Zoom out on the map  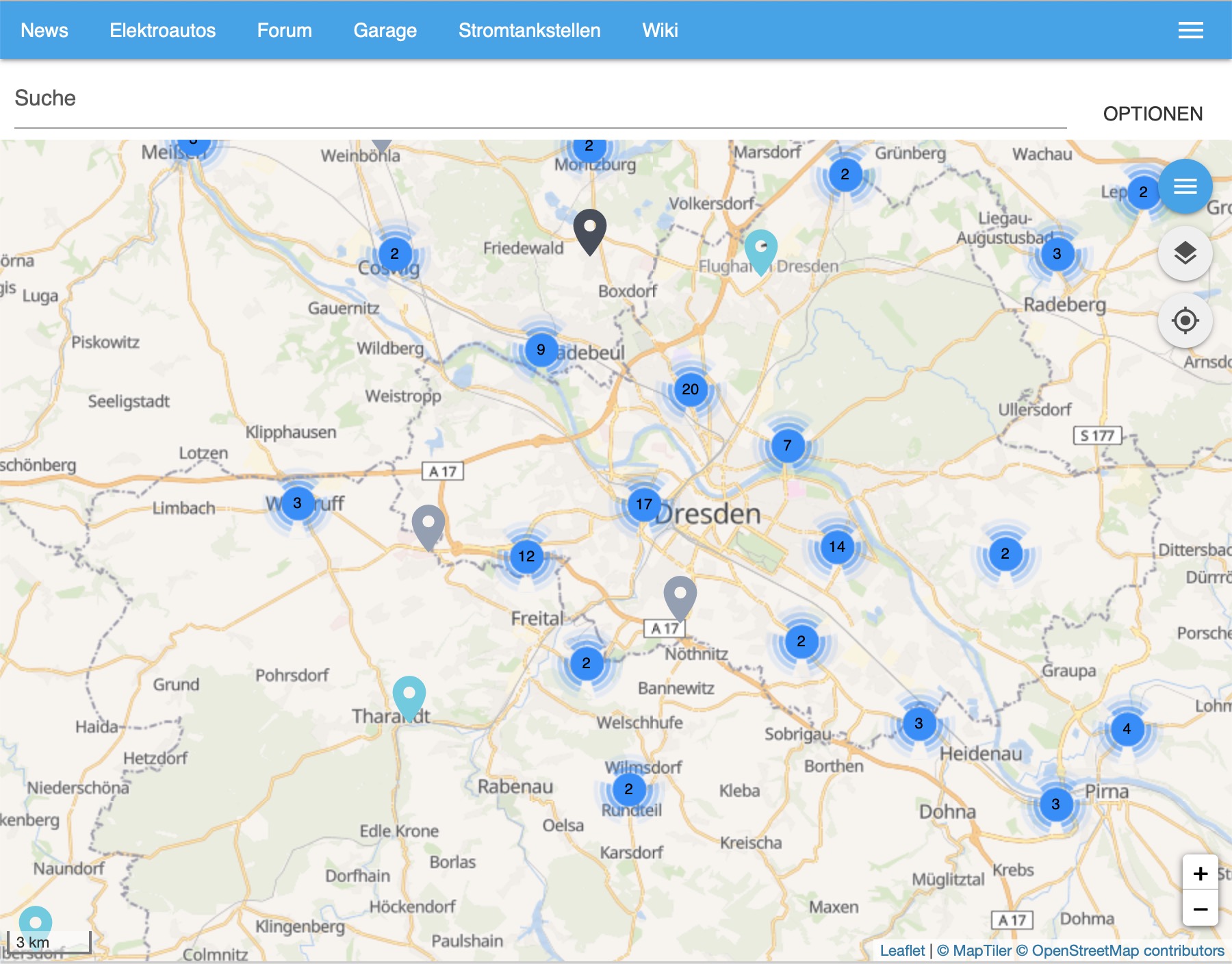[x=1200, y=909]
